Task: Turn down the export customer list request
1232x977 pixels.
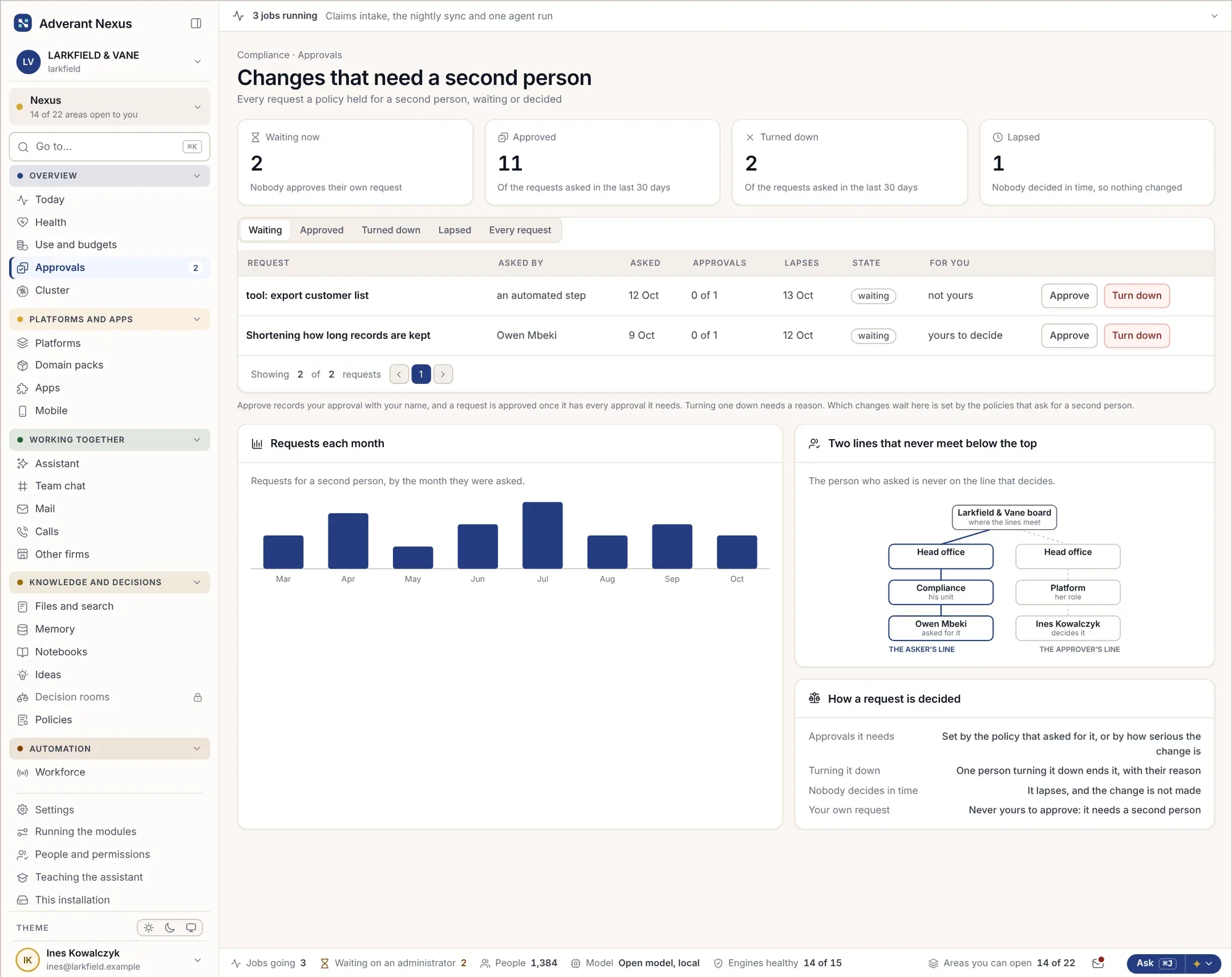Action: pyautogui.click(x=1137, y=296)
